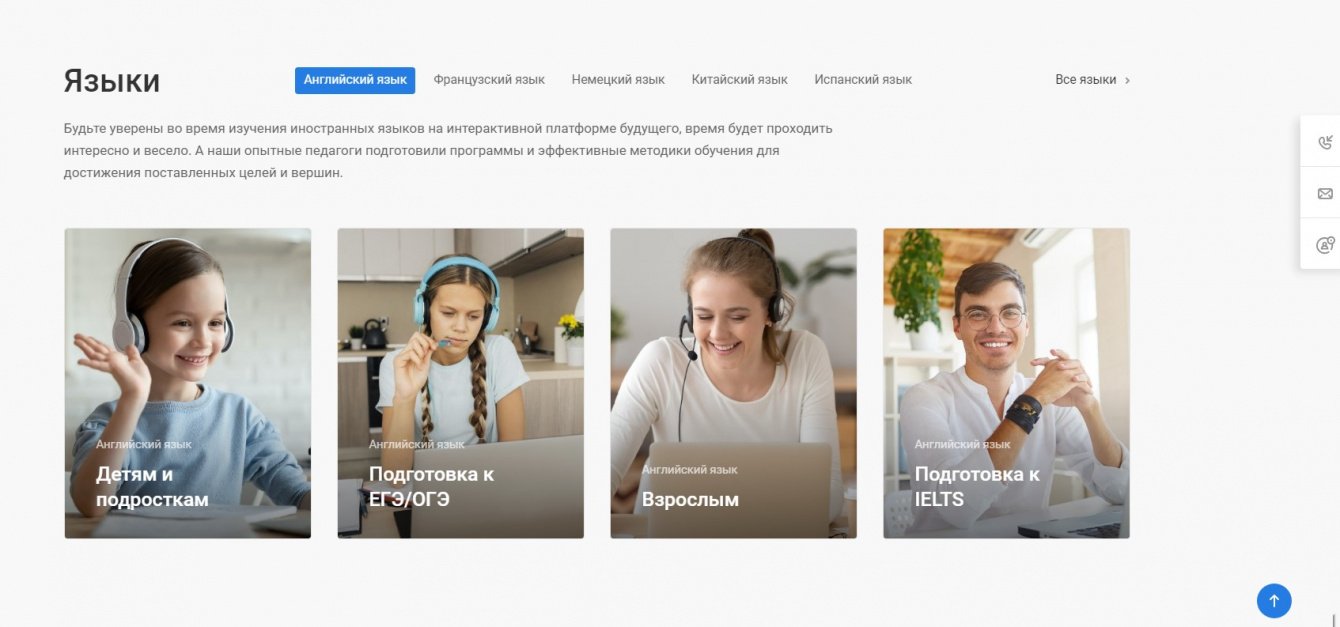The width and height of the screenshot is (1340, 627).
Task: Click the phone callback icon in side panel
Action: [x=1325, y=142]
